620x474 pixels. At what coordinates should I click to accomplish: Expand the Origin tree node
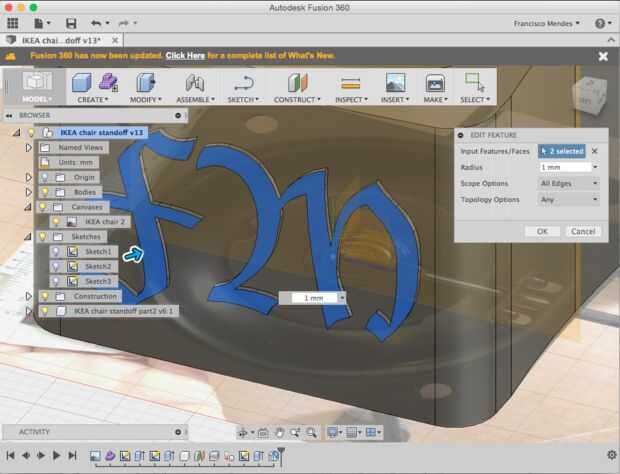click(x=28, y=177)
